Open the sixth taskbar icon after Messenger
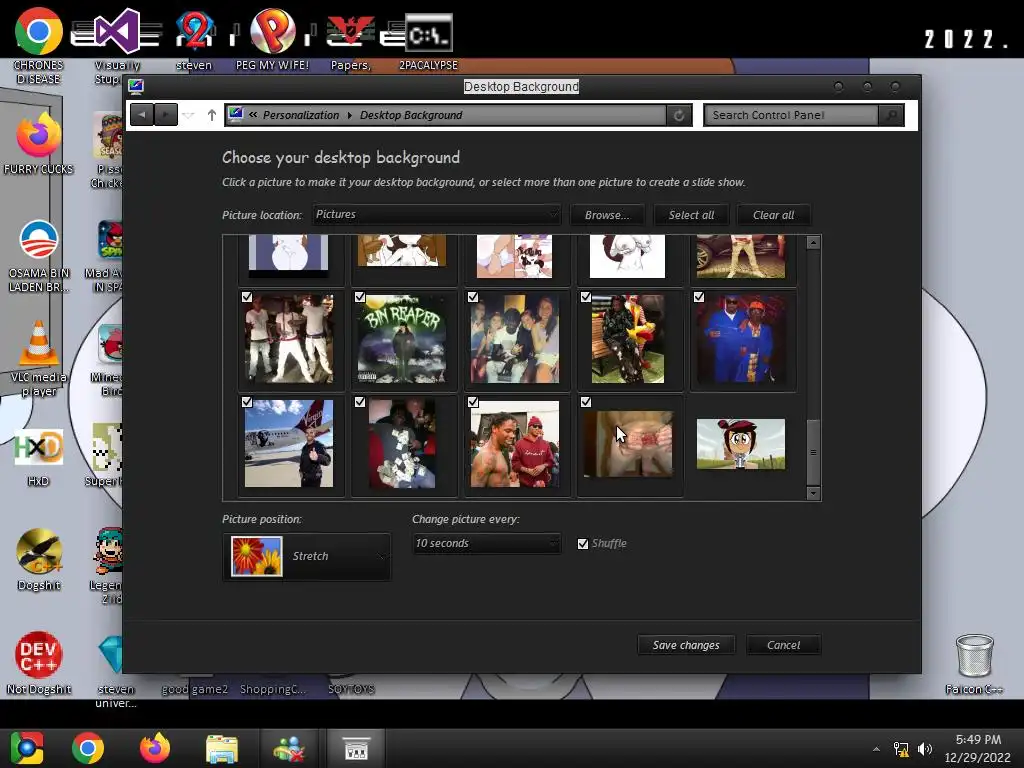The width and height of the screenshot is (1024, 768). [x=357, y=748]
